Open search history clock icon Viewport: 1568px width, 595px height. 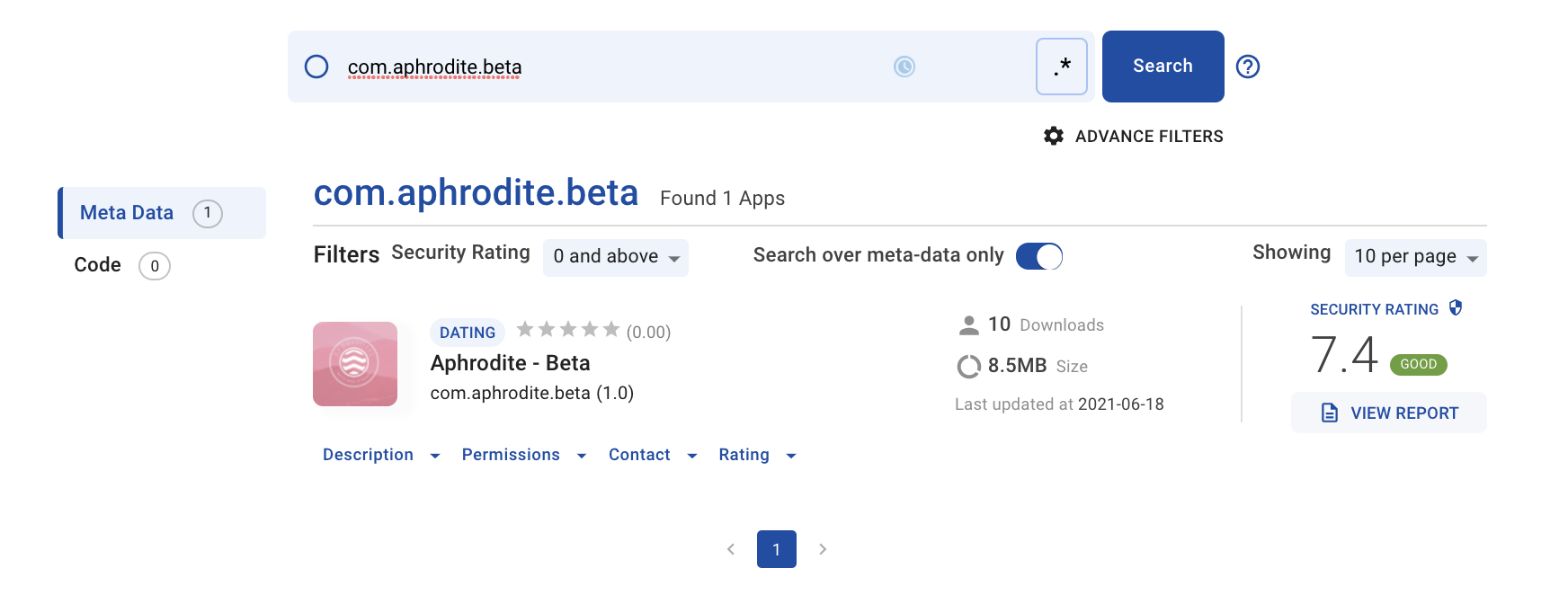pos(904,67)
